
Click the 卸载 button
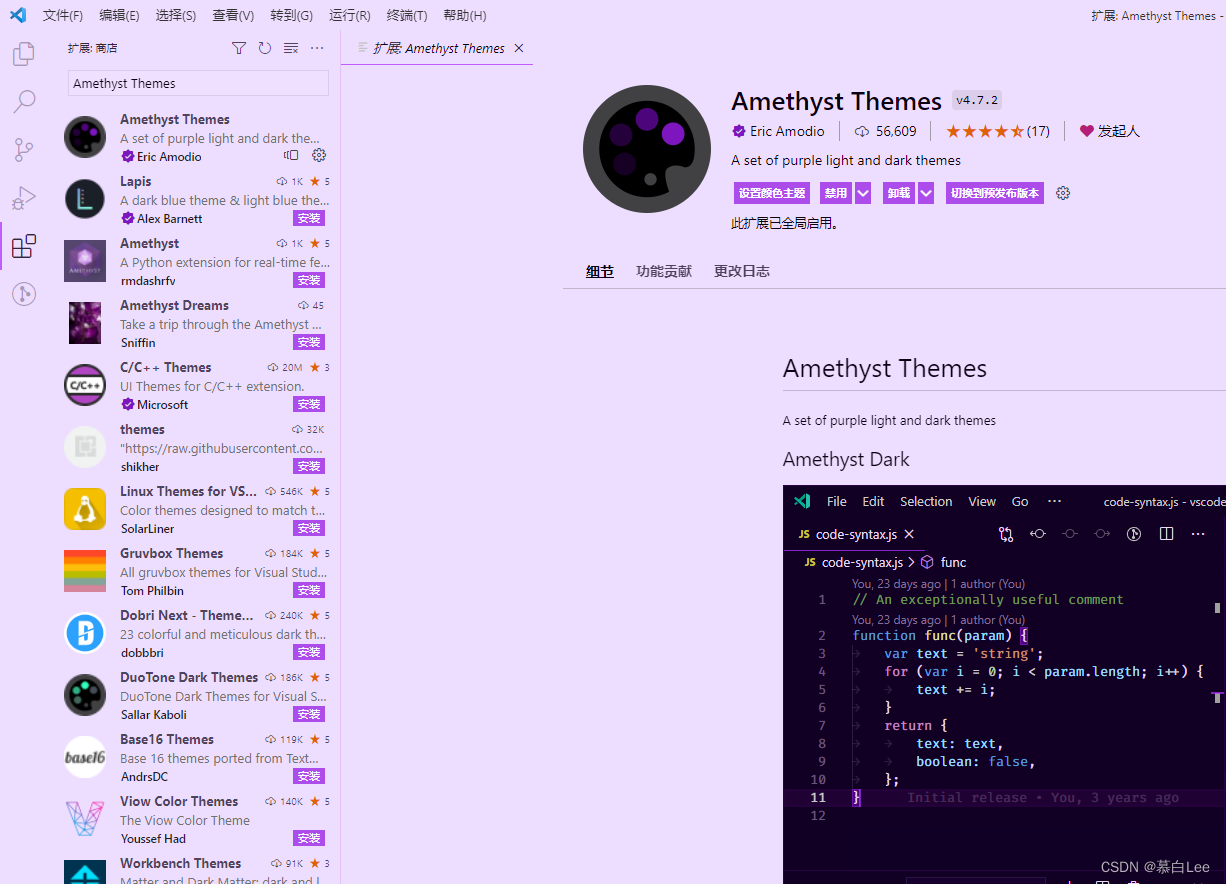[899, 193]
